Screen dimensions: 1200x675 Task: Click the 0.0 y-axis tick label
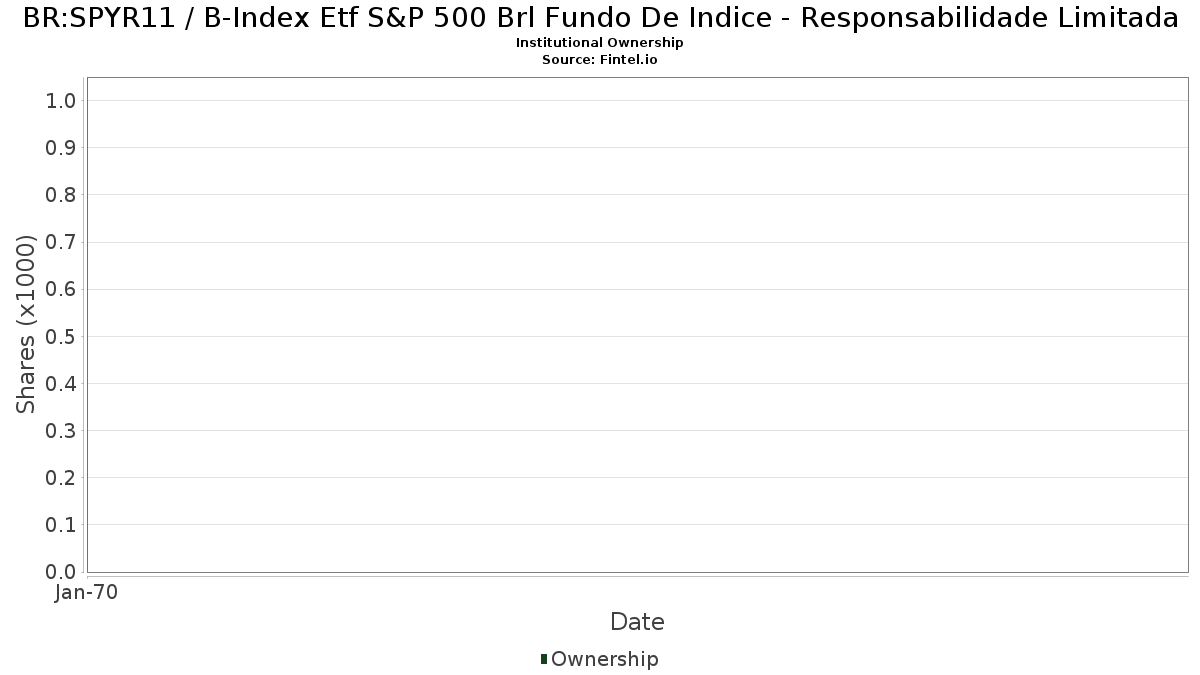61,572
